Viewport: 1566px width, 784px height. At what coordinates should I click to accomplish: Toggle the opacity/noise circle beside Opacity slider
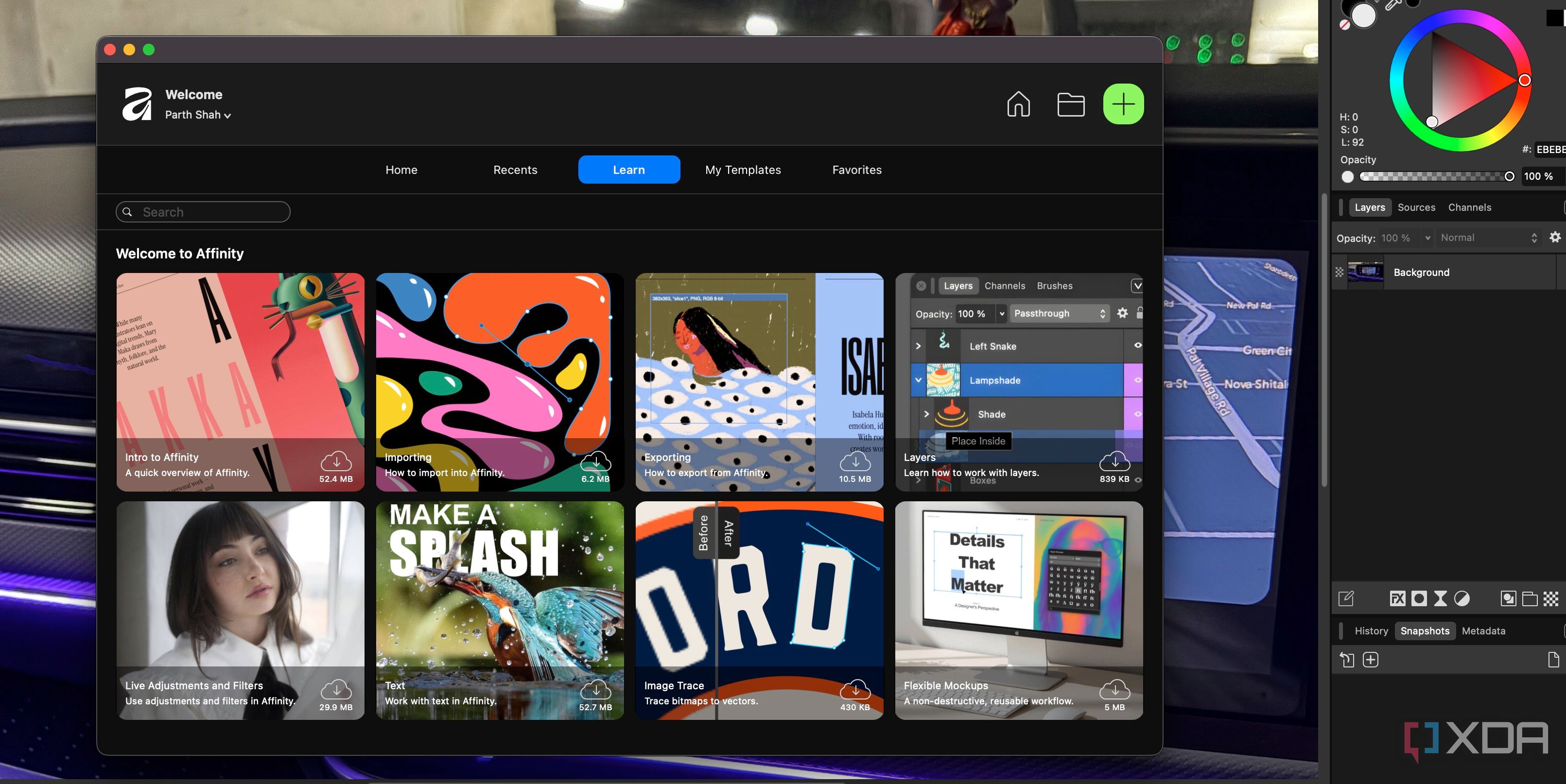pyautogui.click(x=1348, y=177)
